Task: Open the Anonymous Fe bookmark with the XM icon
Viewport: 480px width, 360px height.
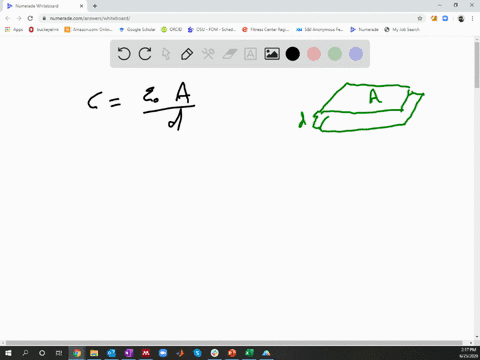Action: tap(319, 30)
